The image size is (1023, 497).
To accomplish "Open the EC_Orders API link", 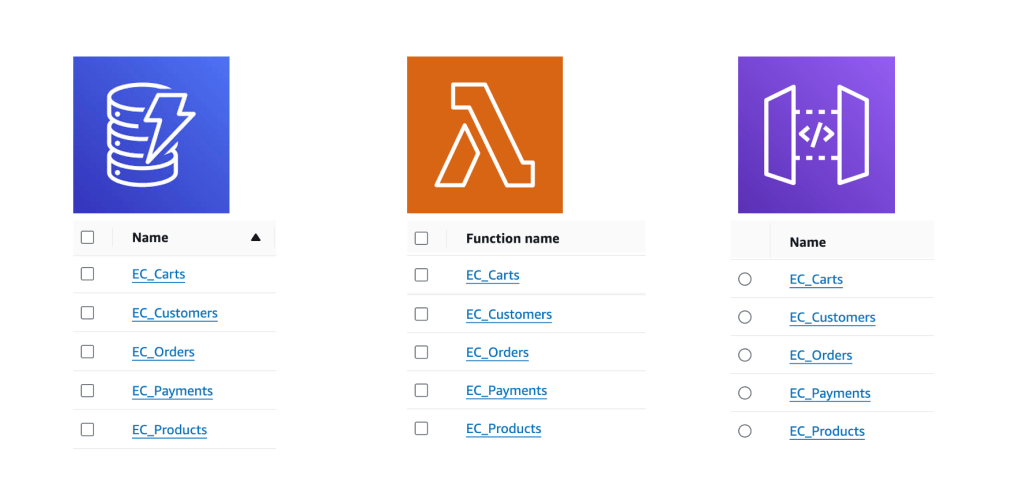I will pos(820,355).
